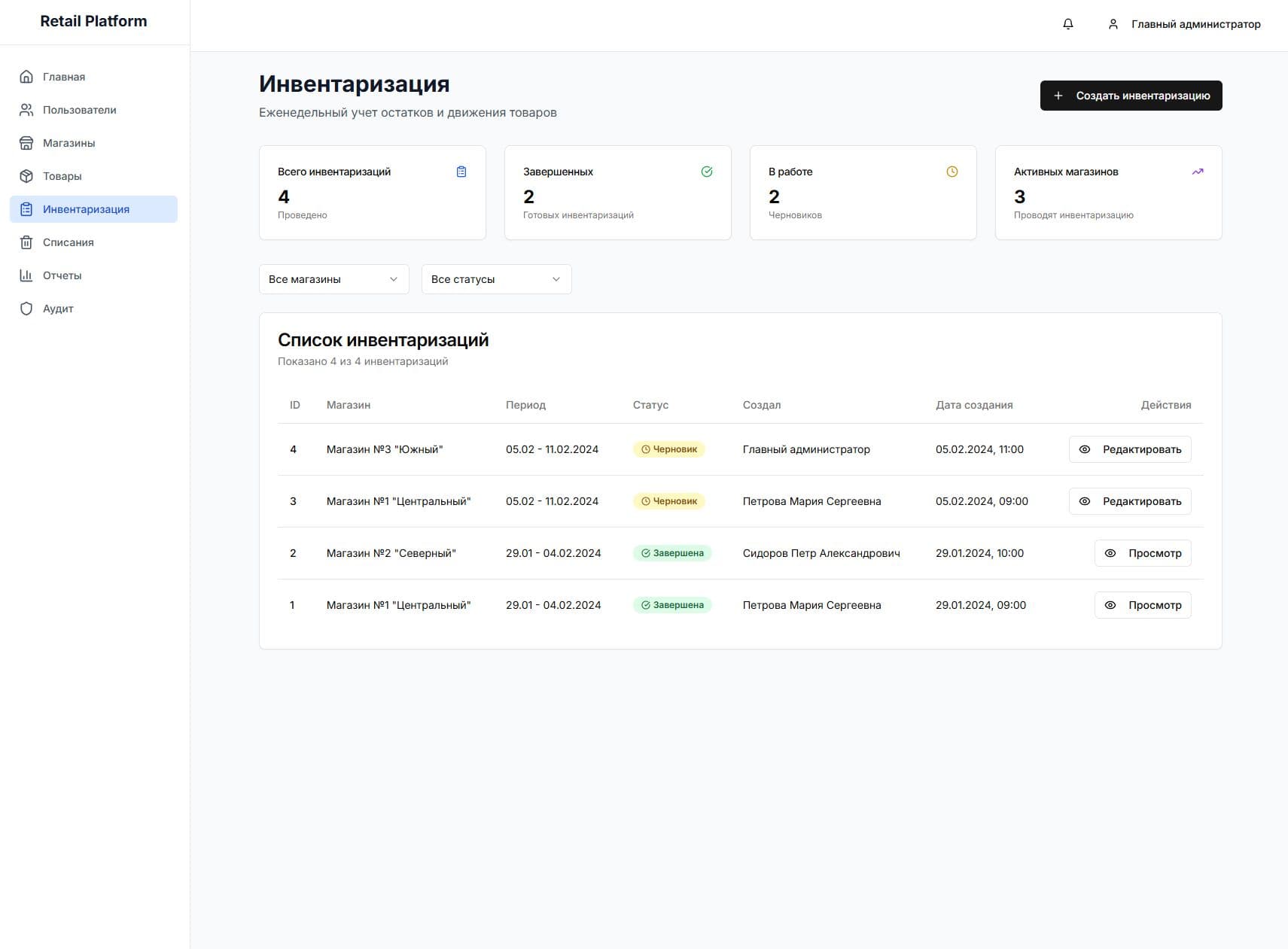Open the Все магазины dropdown
The width and height of the screenshot is (1288, 949).
(x=333, y=279)
